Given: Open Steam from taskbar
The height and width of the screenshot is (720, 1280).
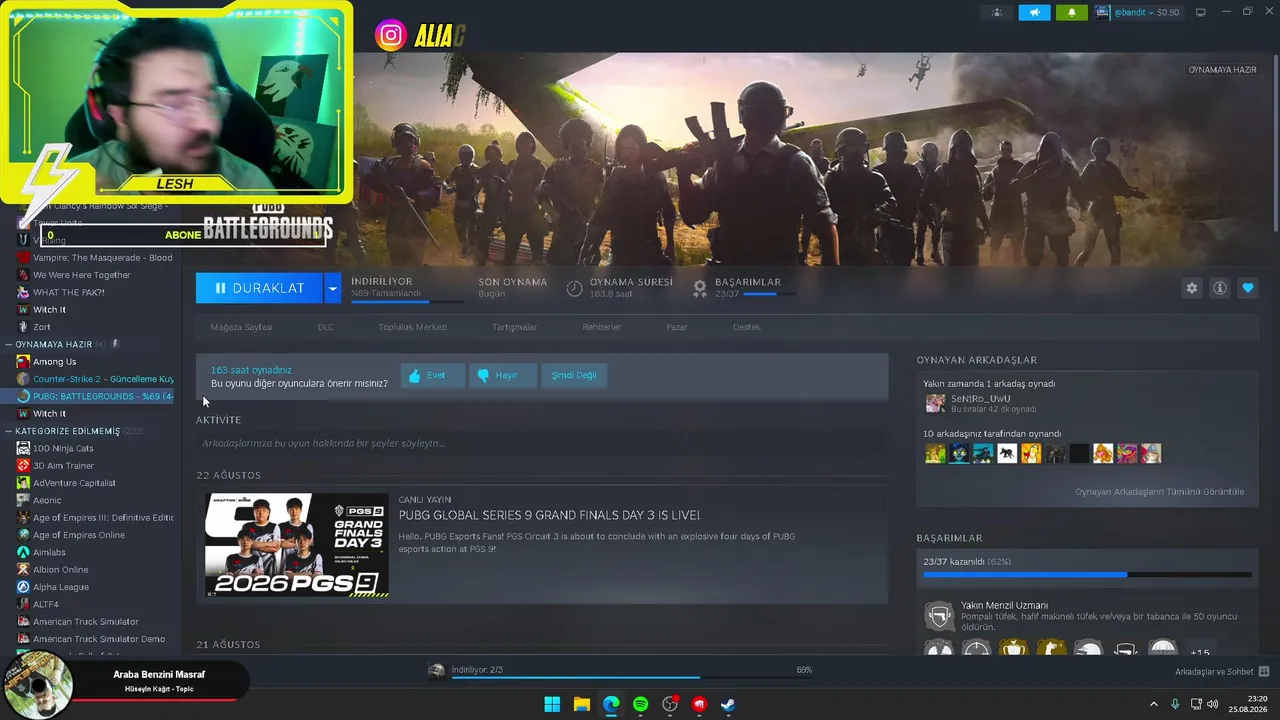Looking at the screenshot, I should click(x=729, y=704).
